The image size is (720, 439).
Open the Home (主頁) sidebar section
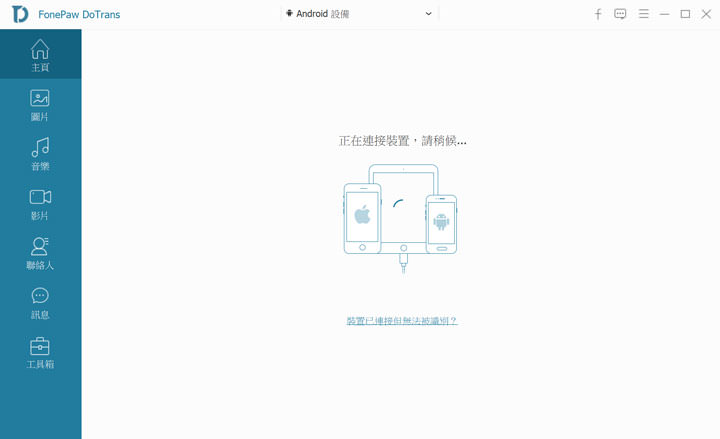[40, 55]
